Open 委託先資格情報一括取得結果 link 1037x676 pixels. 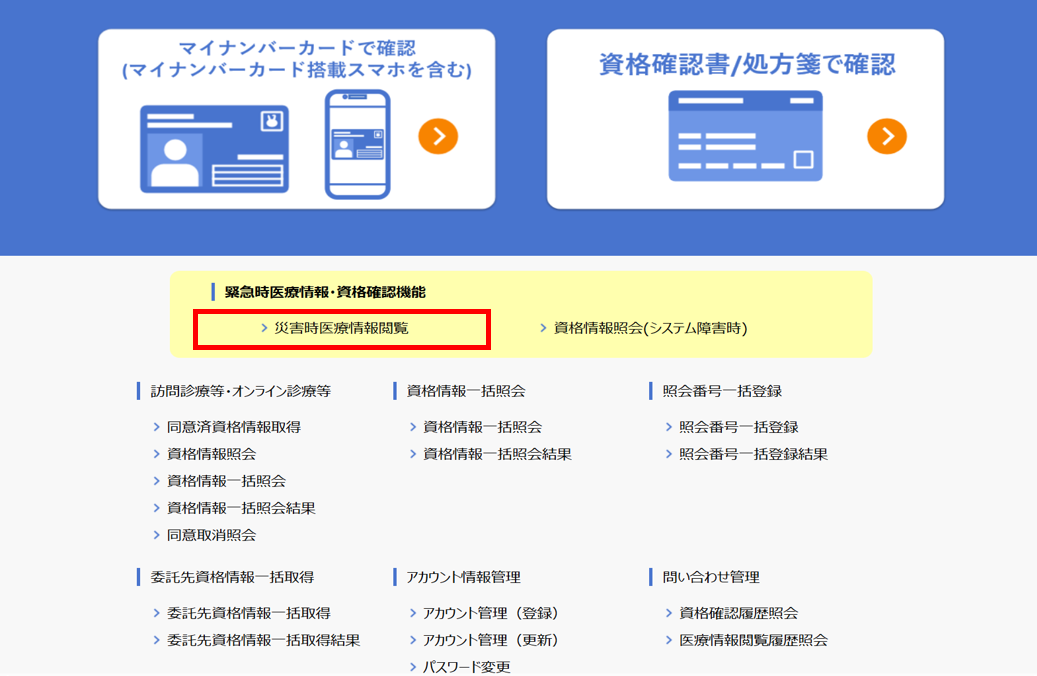click(x=263, y=640)
